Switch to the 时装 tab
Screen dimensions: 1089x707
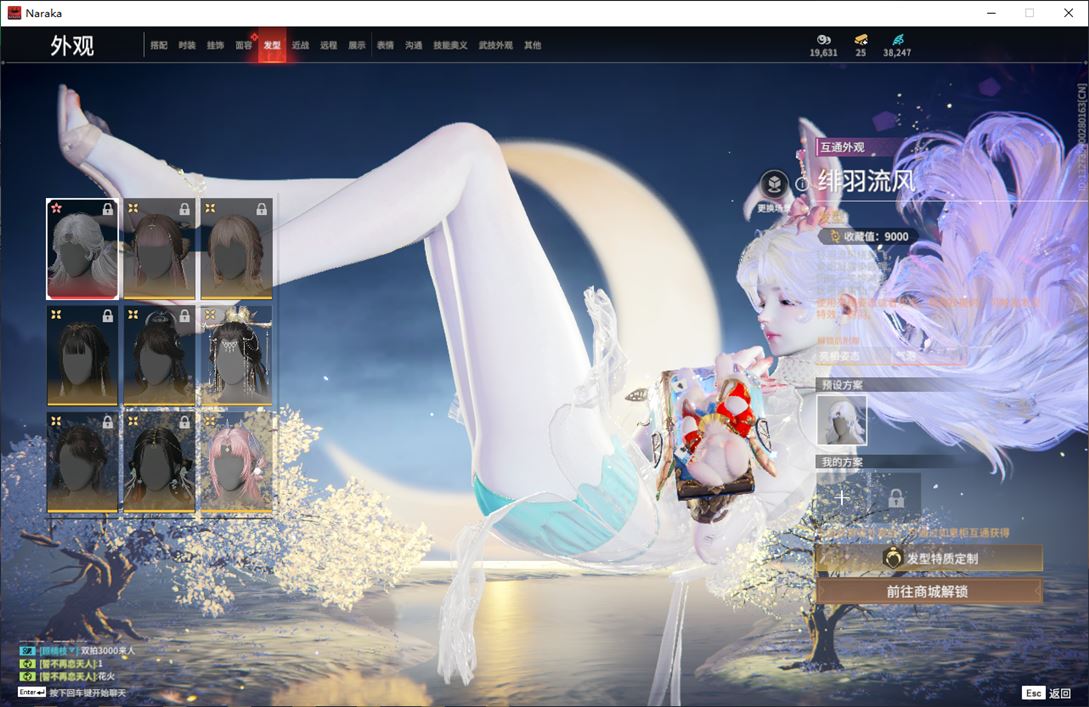(187, 46)
